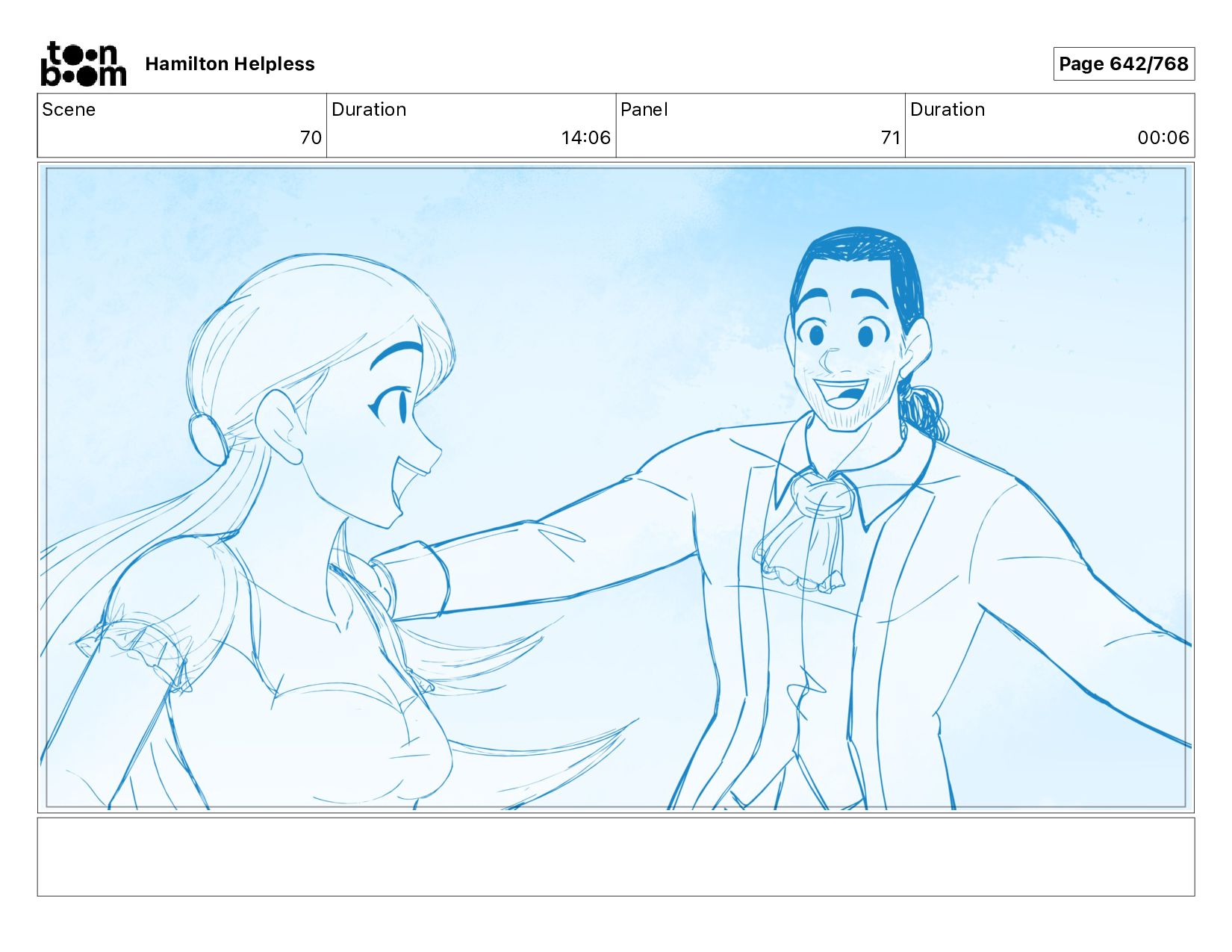
Task: Click the empty notes box below panel
Action: pyautogui.click(x=616, y=856)
